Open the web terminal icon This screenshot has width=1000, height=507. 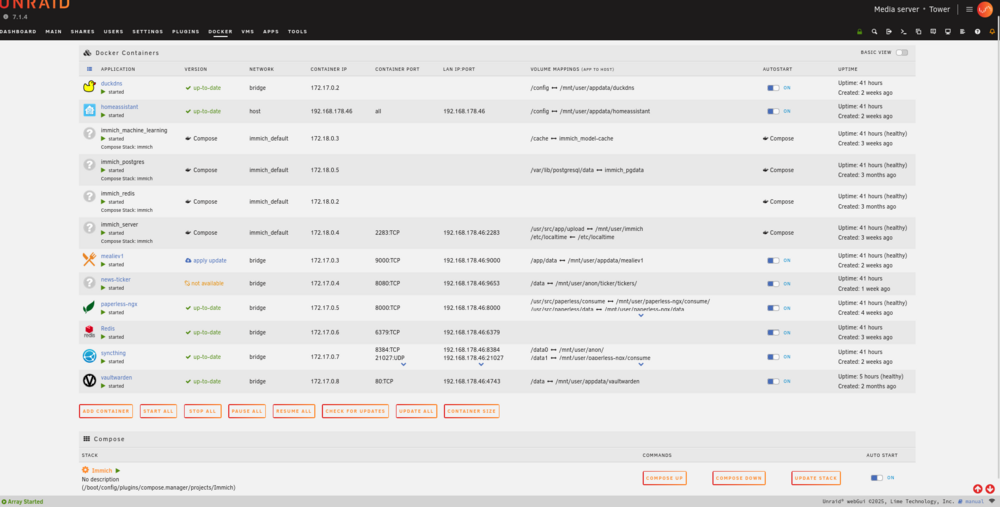click(903, 31)
